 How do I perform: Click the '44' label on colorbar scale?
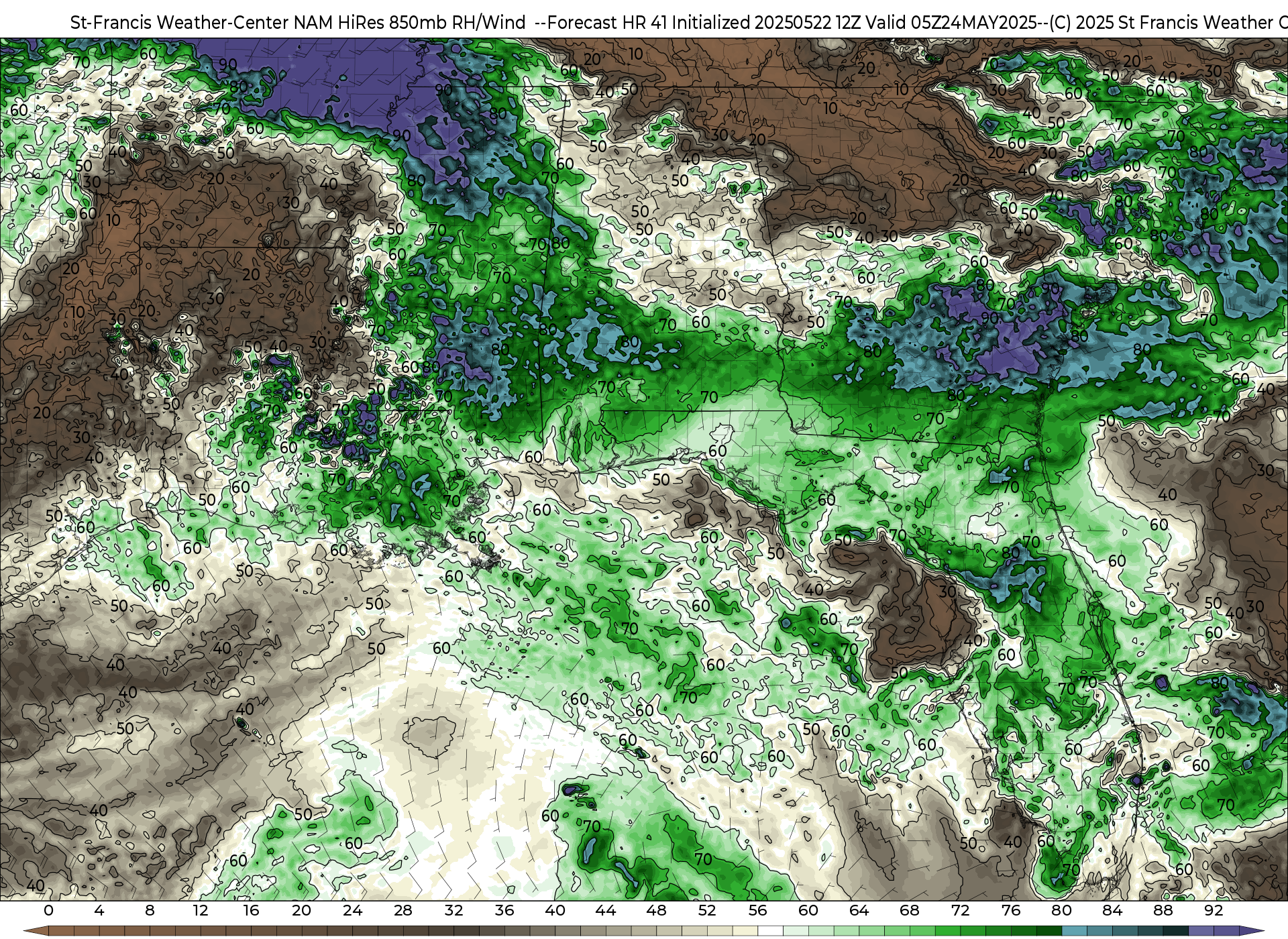click(606, 910)
